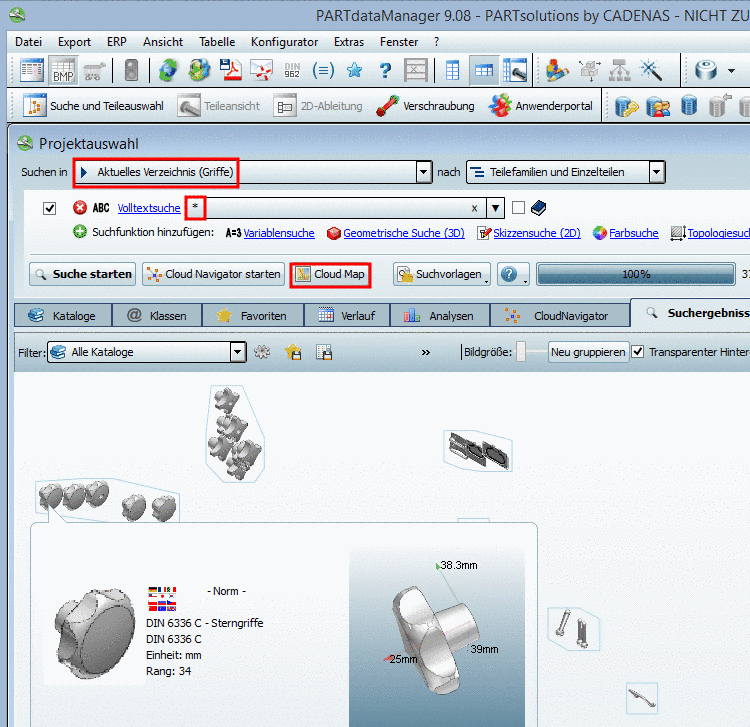Click the magic wand toolbar icon
Screen dimensions: 750x727
[651, 71]
